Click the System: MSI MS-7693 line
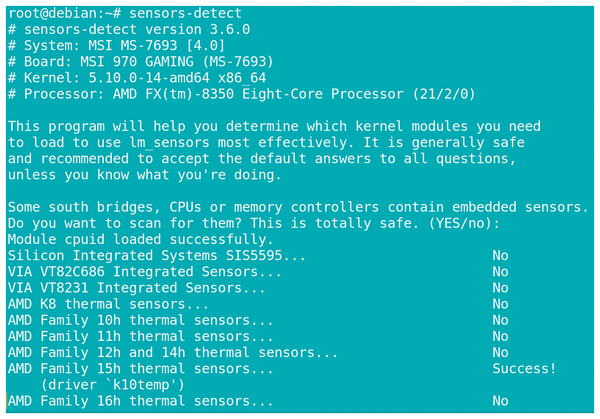The image size is (600, 419). click(116, 46)
